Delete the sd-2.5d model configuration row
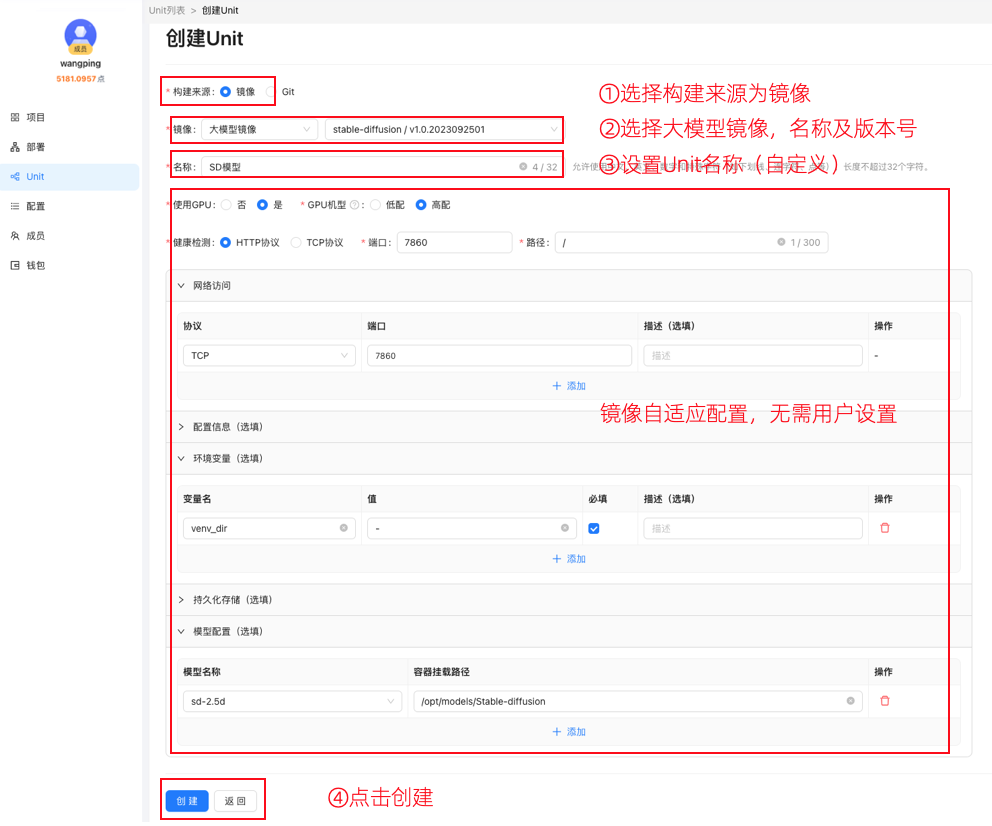The width and height of the screenshot is (992, 826). coord(884,700)
